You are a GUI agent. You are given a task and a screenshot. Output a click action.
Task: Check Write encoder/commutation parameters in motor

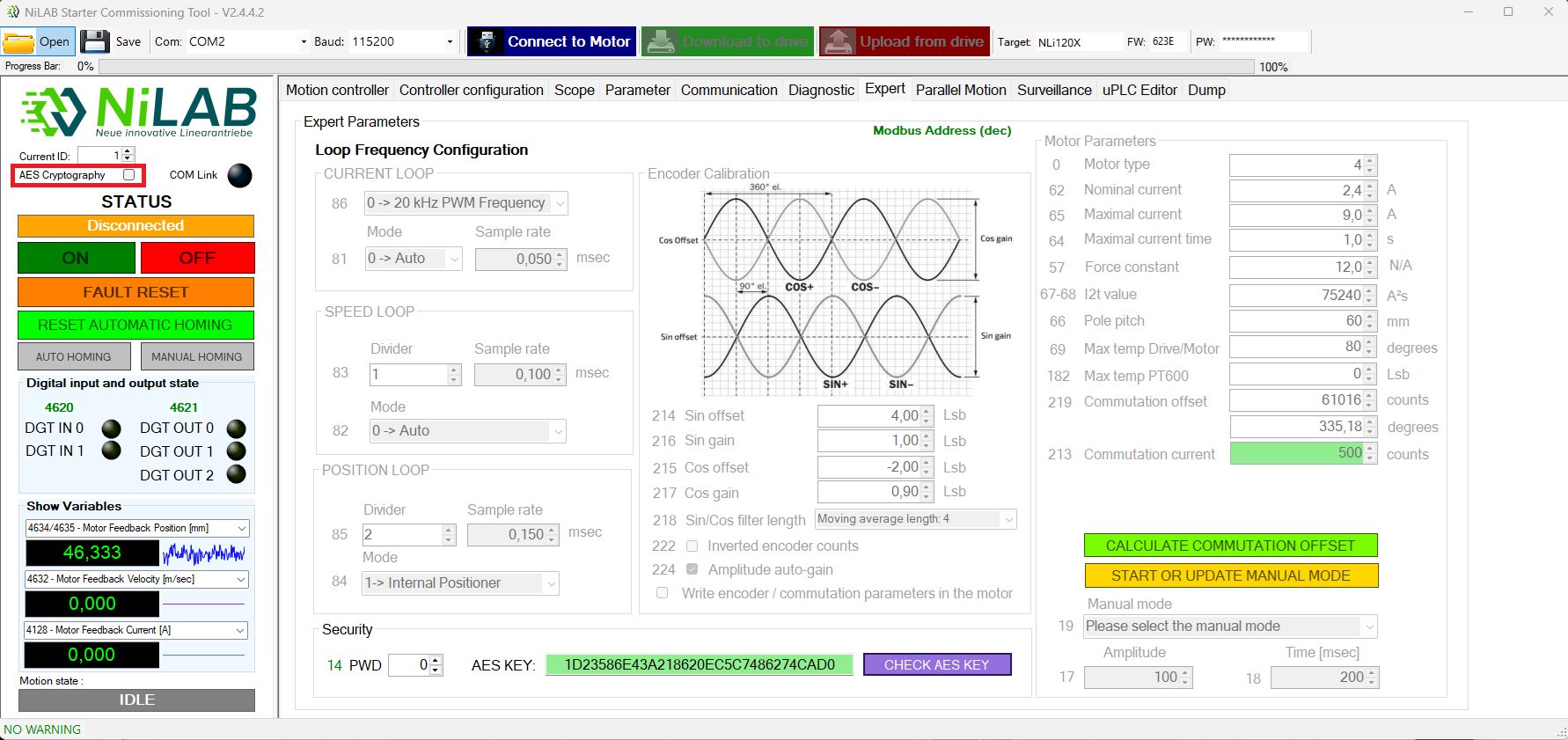coord(662,593)
